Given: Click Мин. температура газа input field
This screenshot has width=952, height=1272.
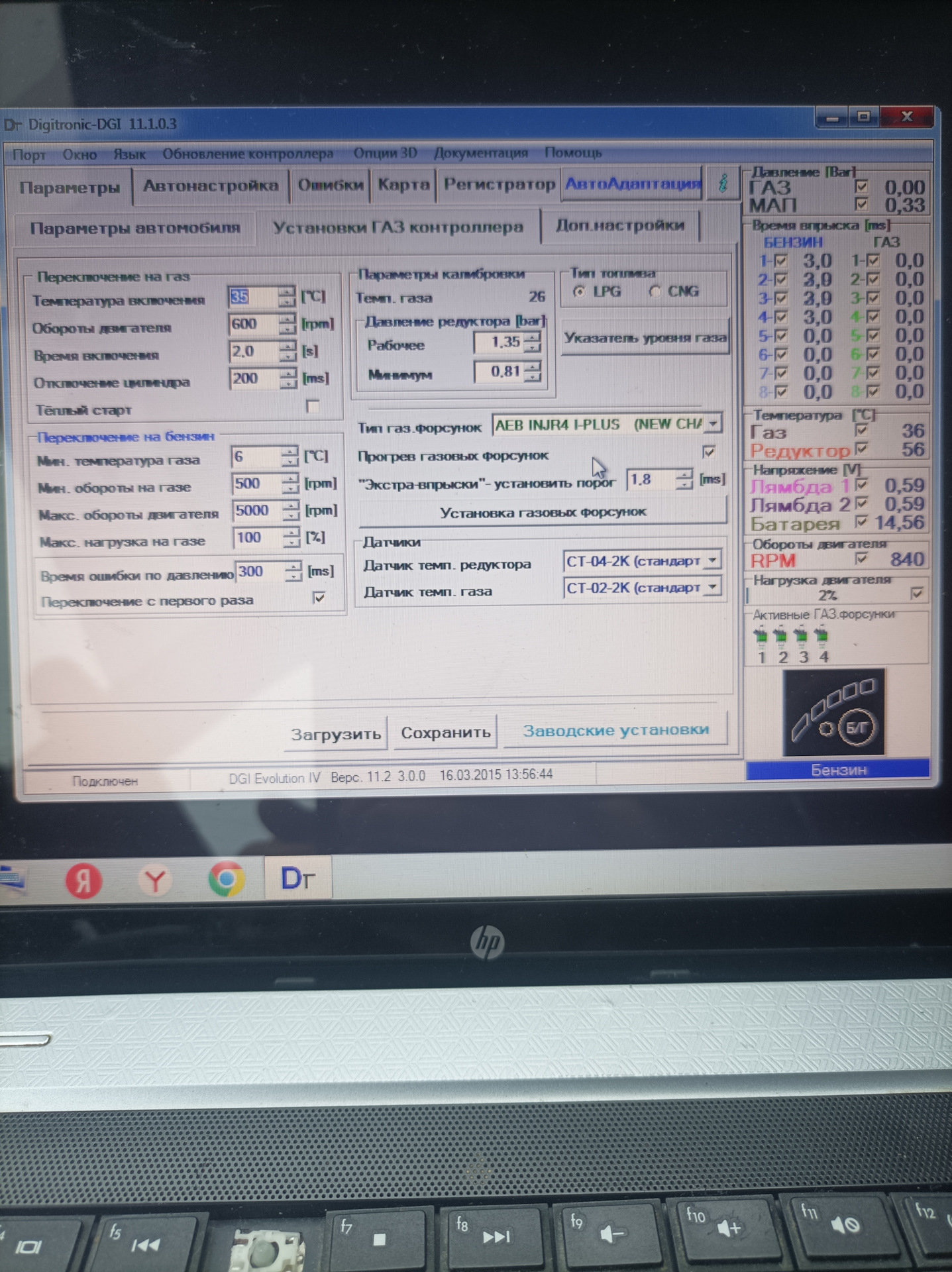Looking at the screenshot, I should point(256,456).
